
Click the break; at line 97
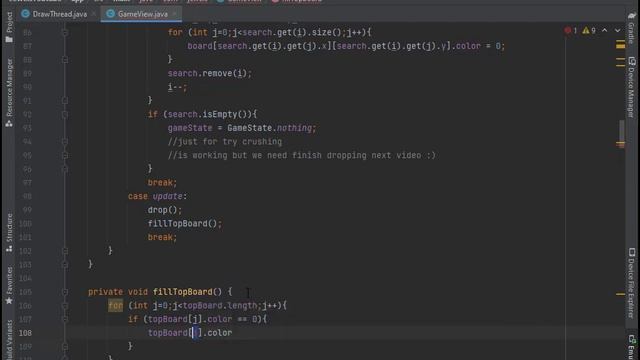(x=162, y=182)
